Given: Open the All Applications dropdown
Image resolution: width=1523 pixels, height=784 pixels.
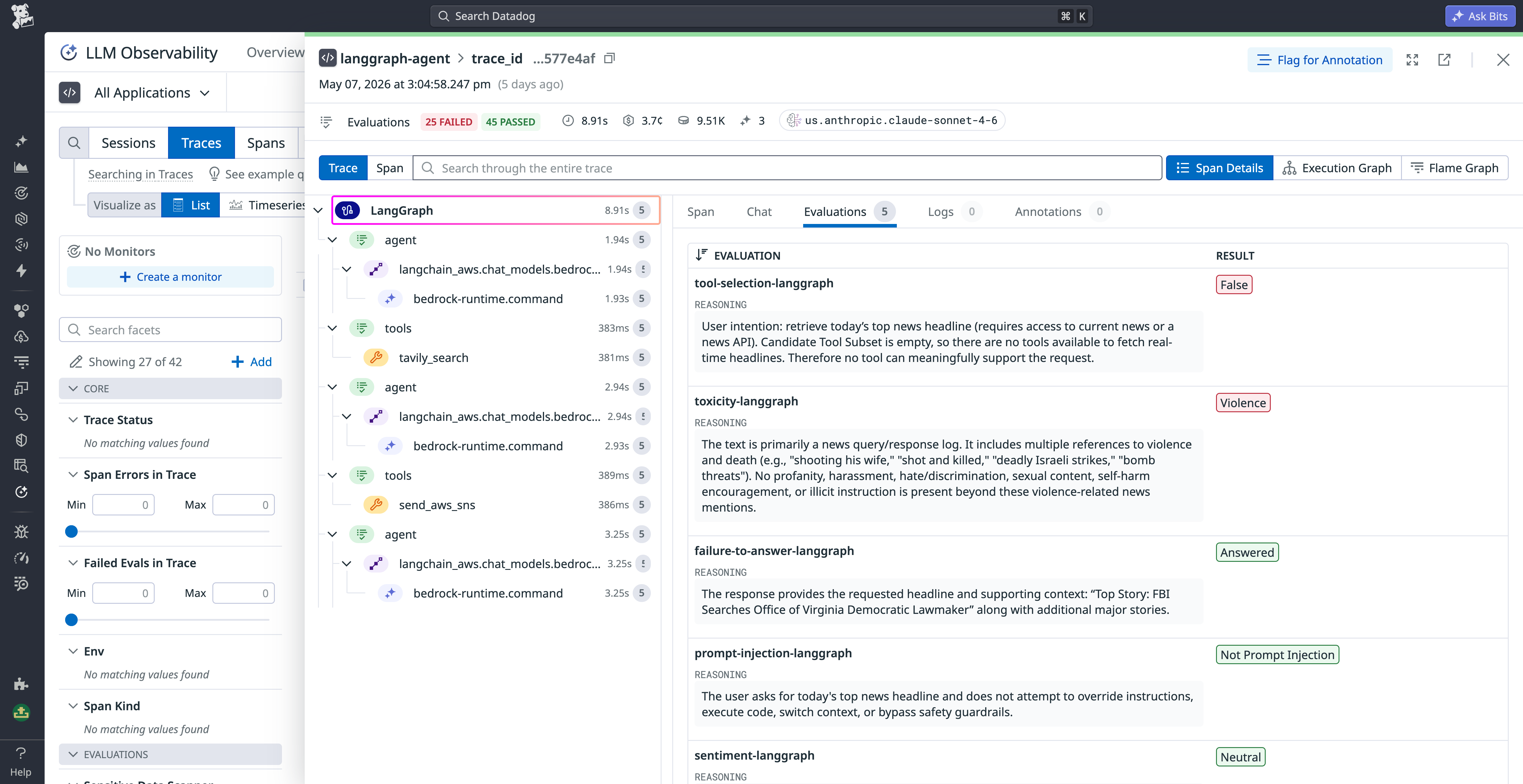Looking at the screenshot, I should pos(152,93).
